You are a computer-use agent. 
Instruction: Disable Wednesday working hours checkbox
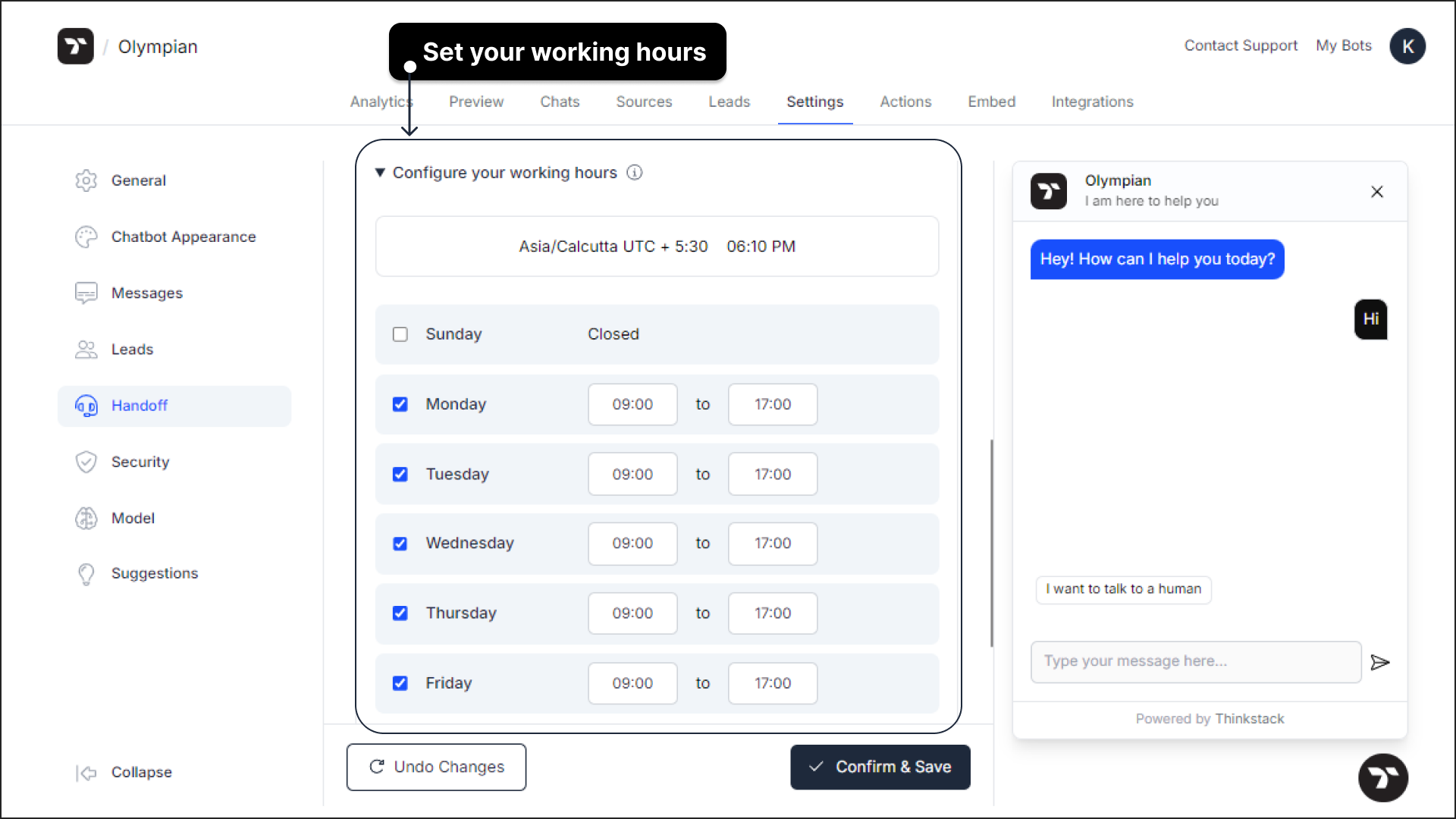[x=400, y=543]
